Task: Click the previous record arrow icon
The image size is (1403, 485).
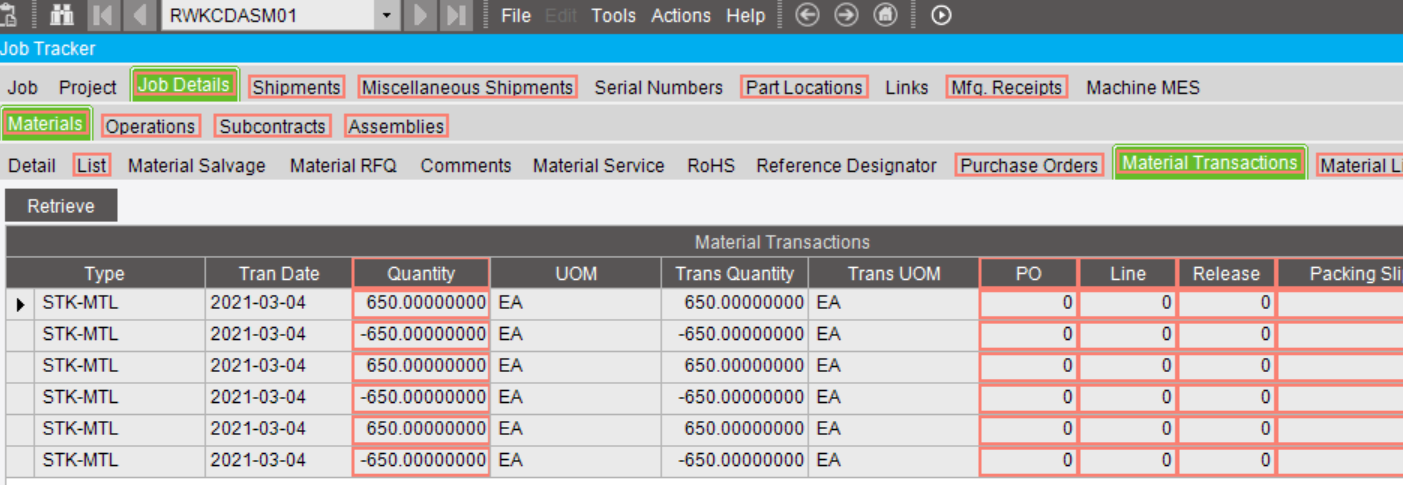Action: point(138,15)
